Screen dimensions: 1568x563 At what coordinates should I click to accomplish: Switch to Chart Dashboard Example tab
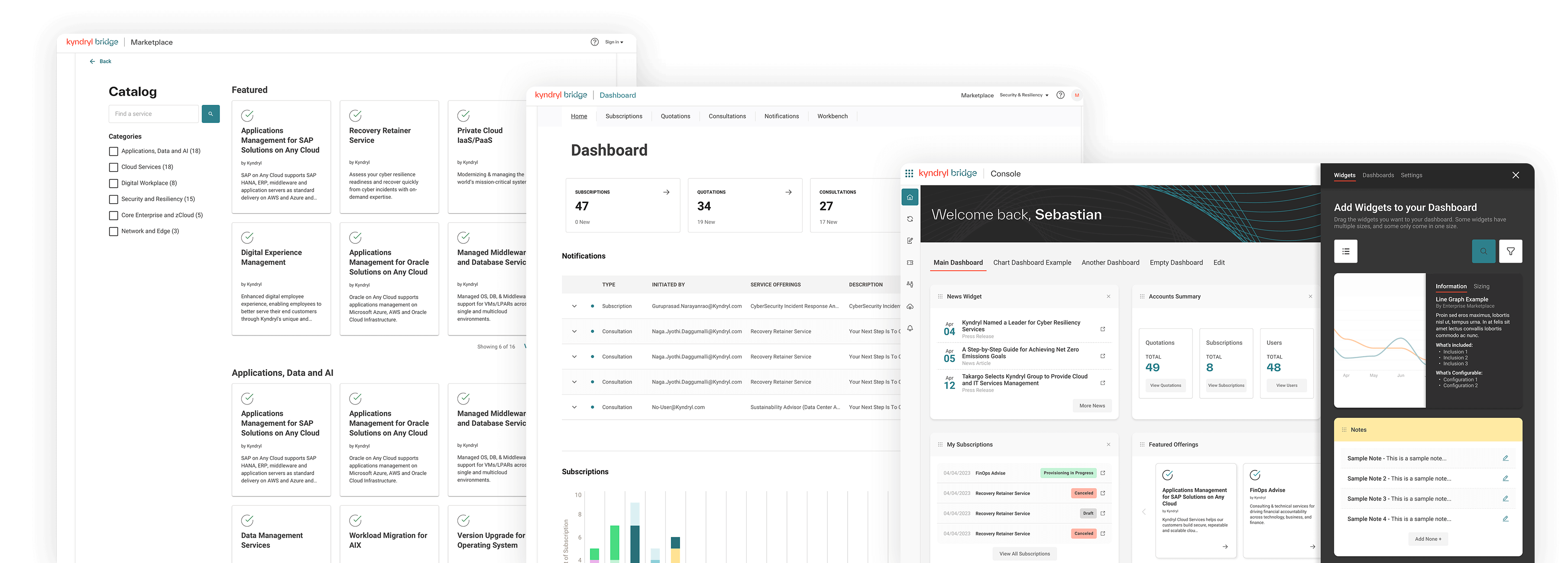pos(1032,263)
